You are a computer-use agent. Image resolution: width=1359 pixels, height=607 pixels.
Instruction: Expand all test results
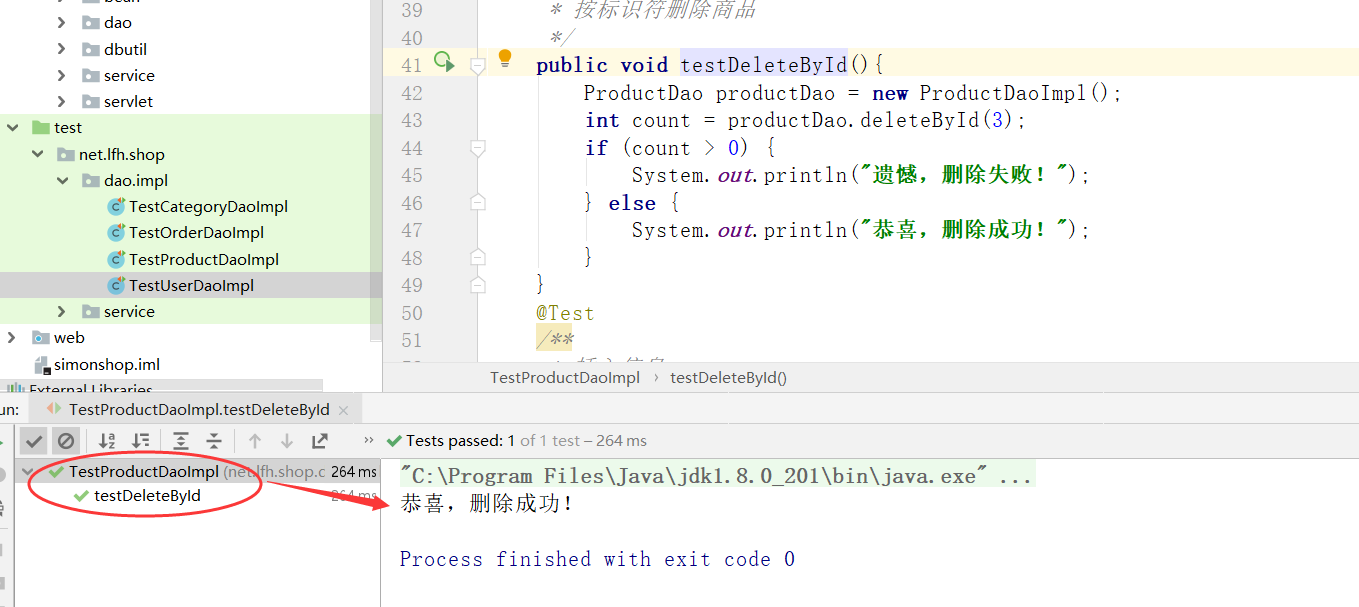tap(181, 441)
